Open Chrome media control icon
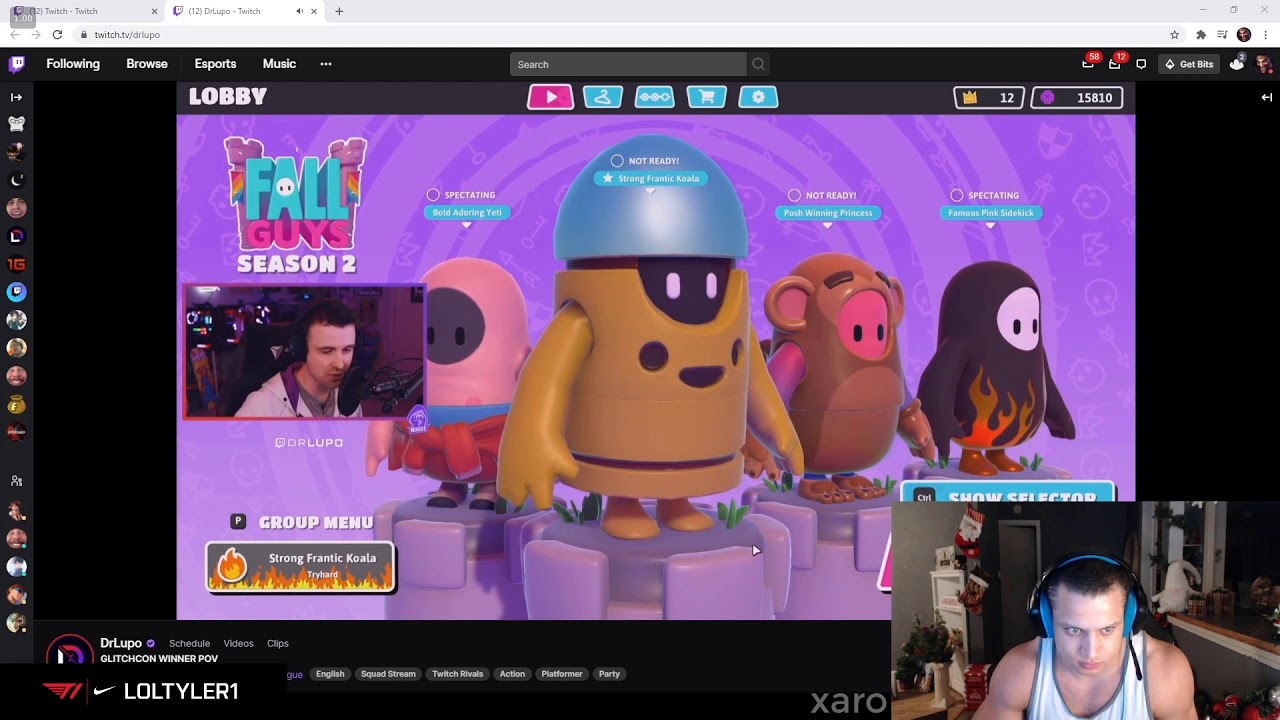The width and height of the screenshot is (1280, 720). pos(1222,34)
